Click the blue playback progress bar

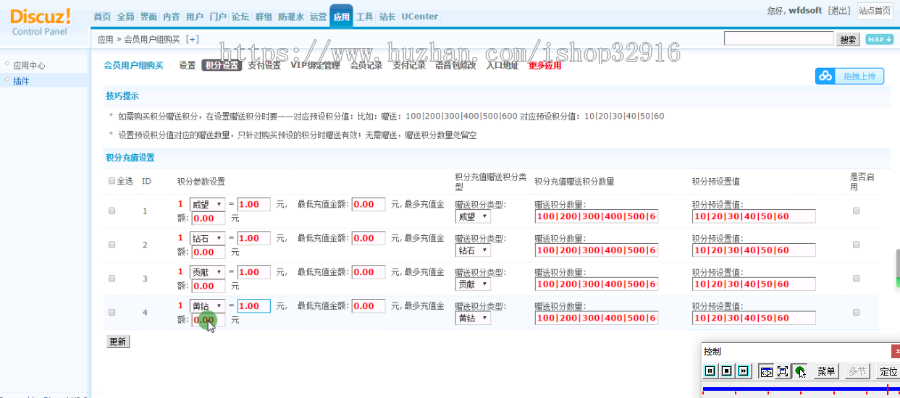pos(801,389)
